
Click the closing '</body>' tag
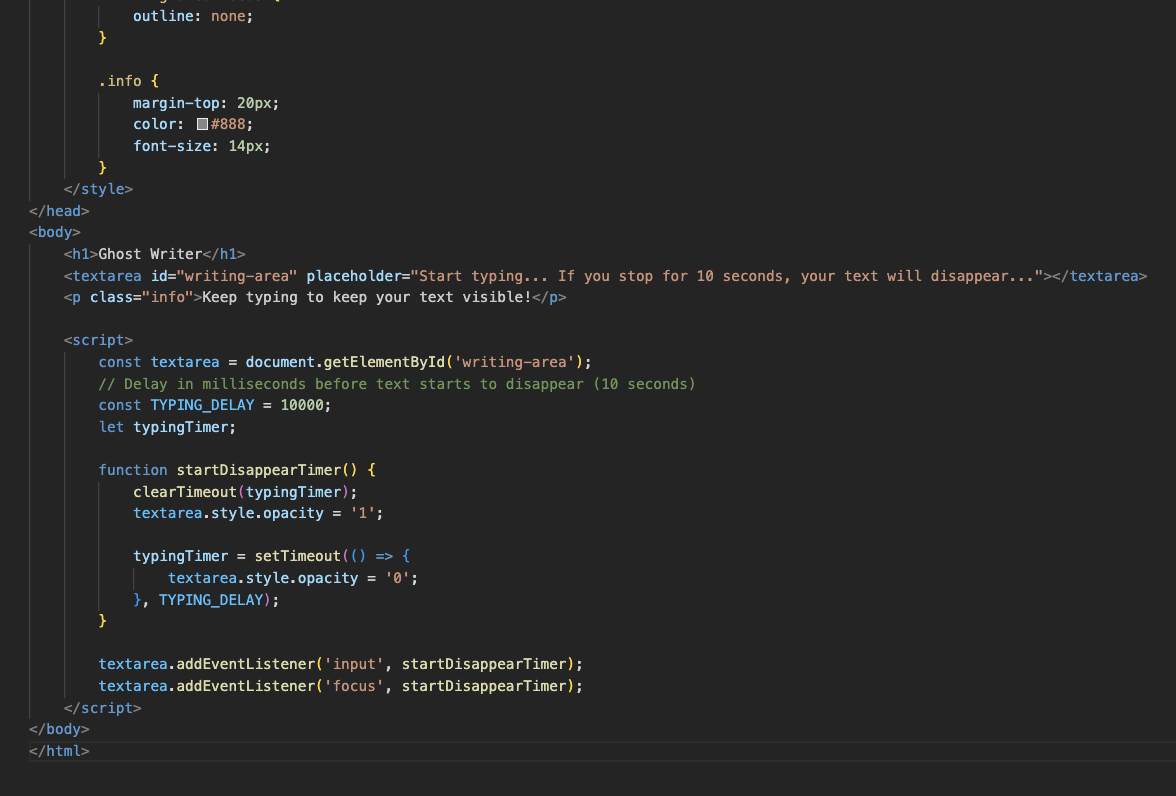point(59,729)
